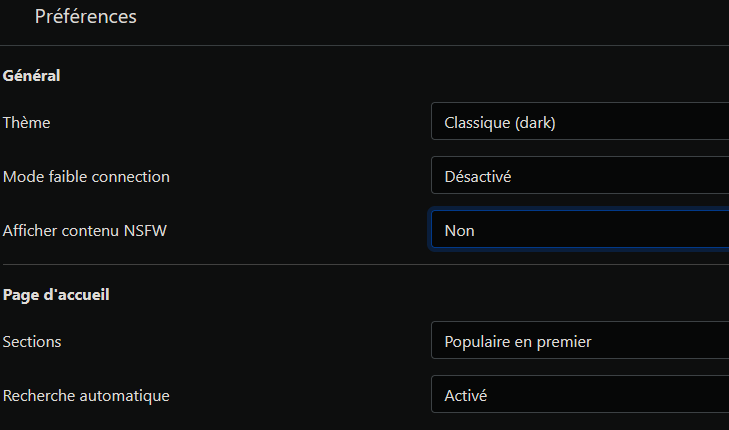Click the divider line below Préférences title
The image size is (729, 430).
click(364, 45)
